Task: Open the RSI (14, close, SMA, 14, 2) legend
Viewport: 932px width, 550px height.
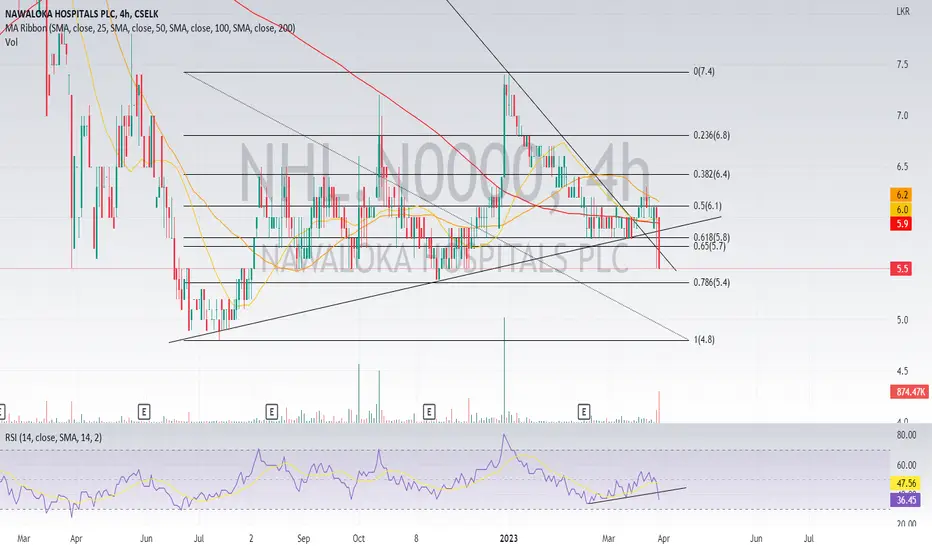Action: (x=53, y=438)
